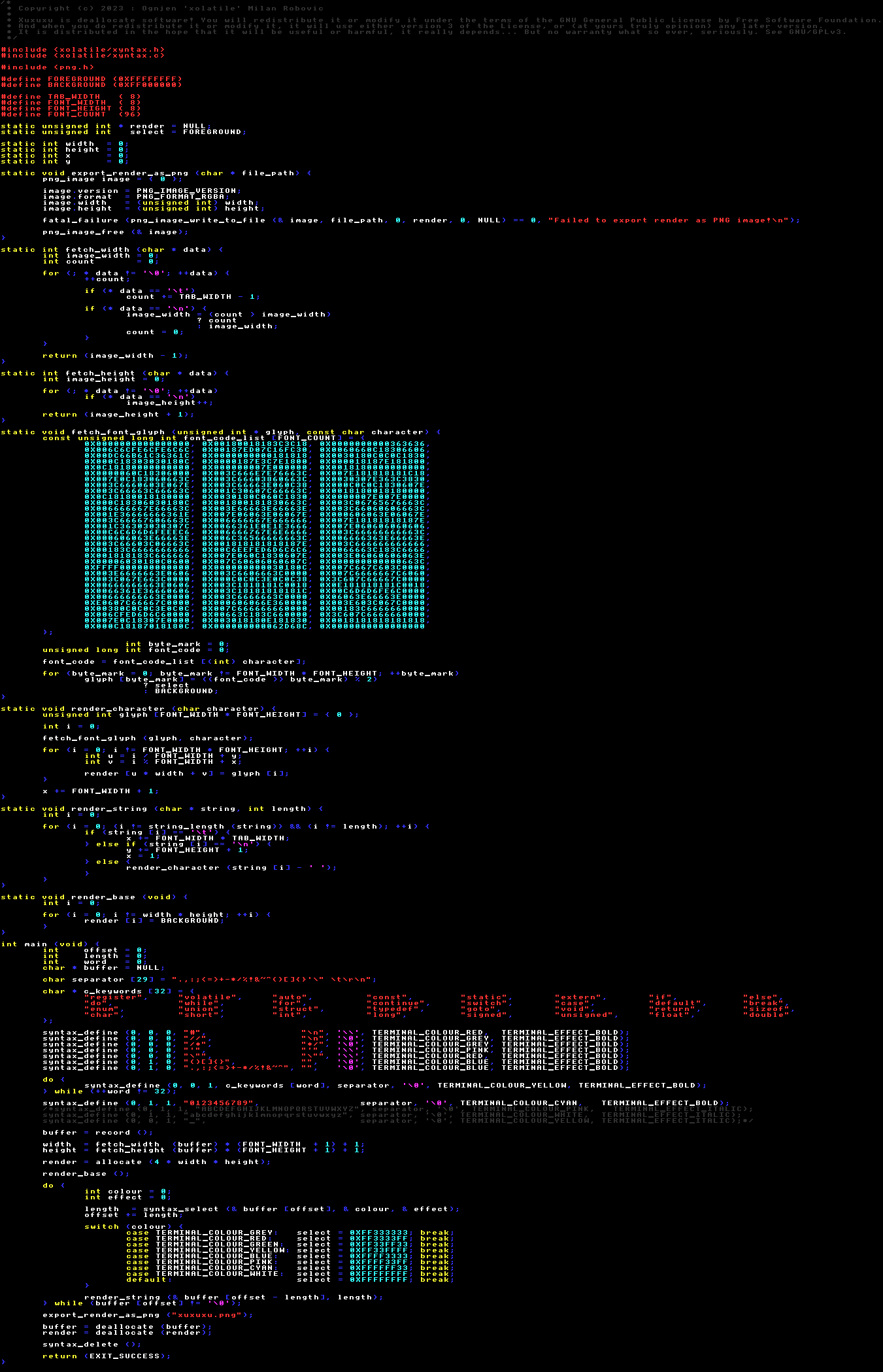Click 'static void render_character (char character)' header
The width and height of the screenshot is (883, 1372).
(x=139, y=709)
